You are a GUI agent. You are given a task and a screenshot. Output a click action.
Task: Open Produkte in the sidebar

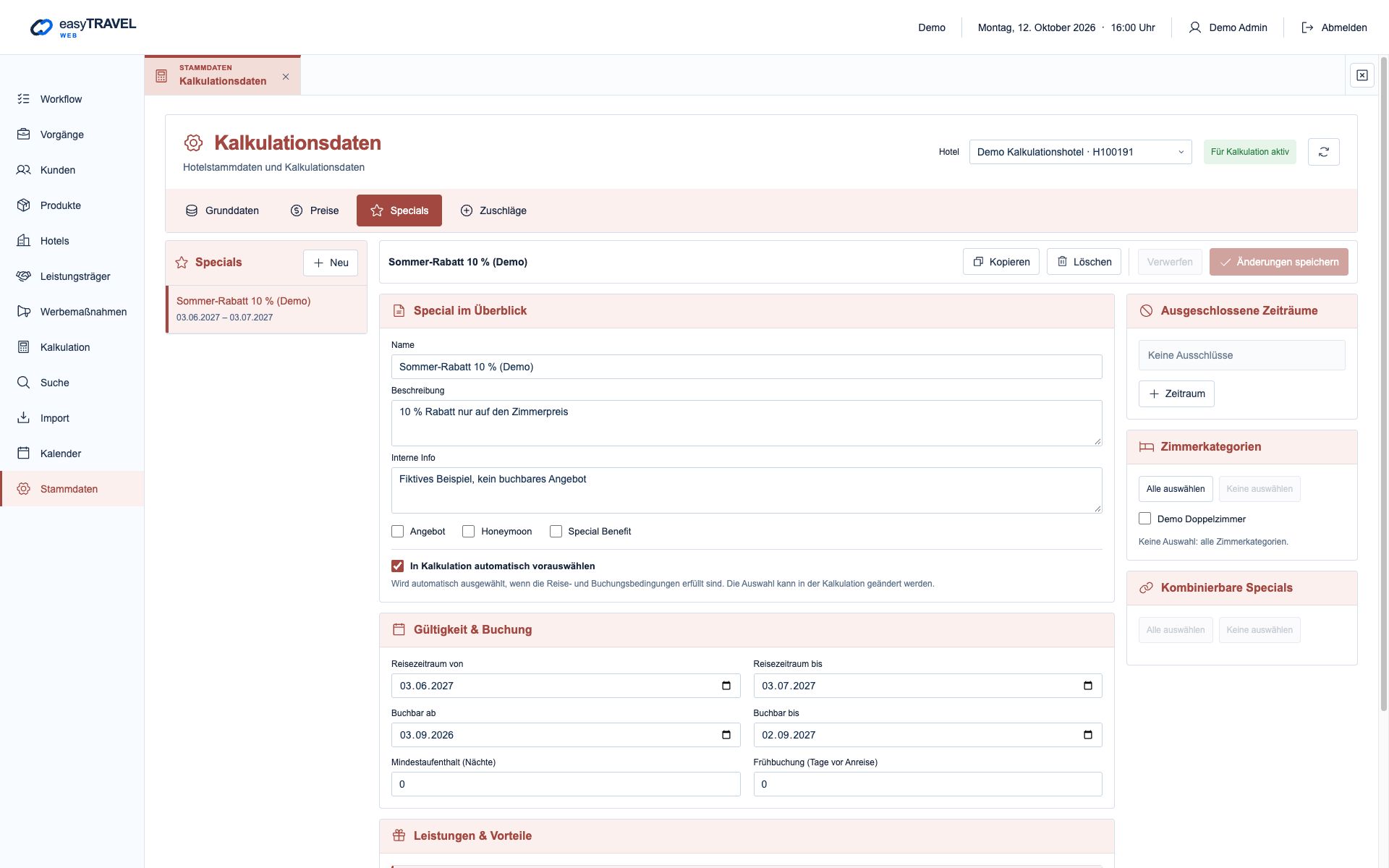(x=72, y=205)
